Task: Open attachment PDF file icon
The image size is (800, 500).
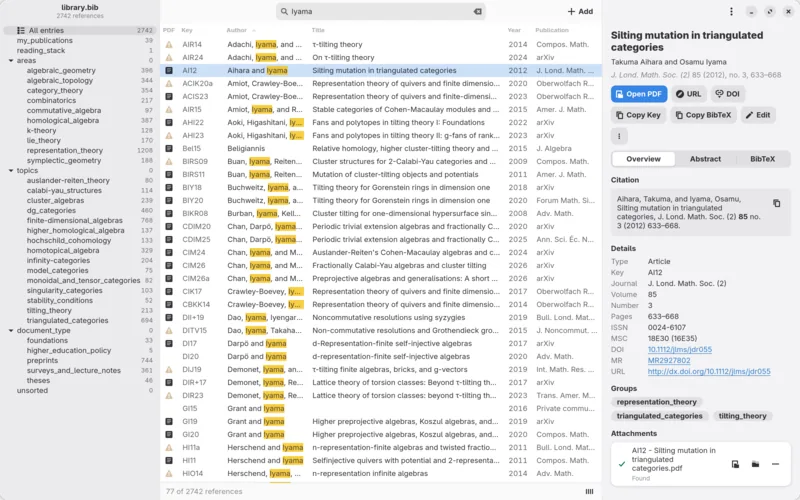Action: (x=735, y=464)
